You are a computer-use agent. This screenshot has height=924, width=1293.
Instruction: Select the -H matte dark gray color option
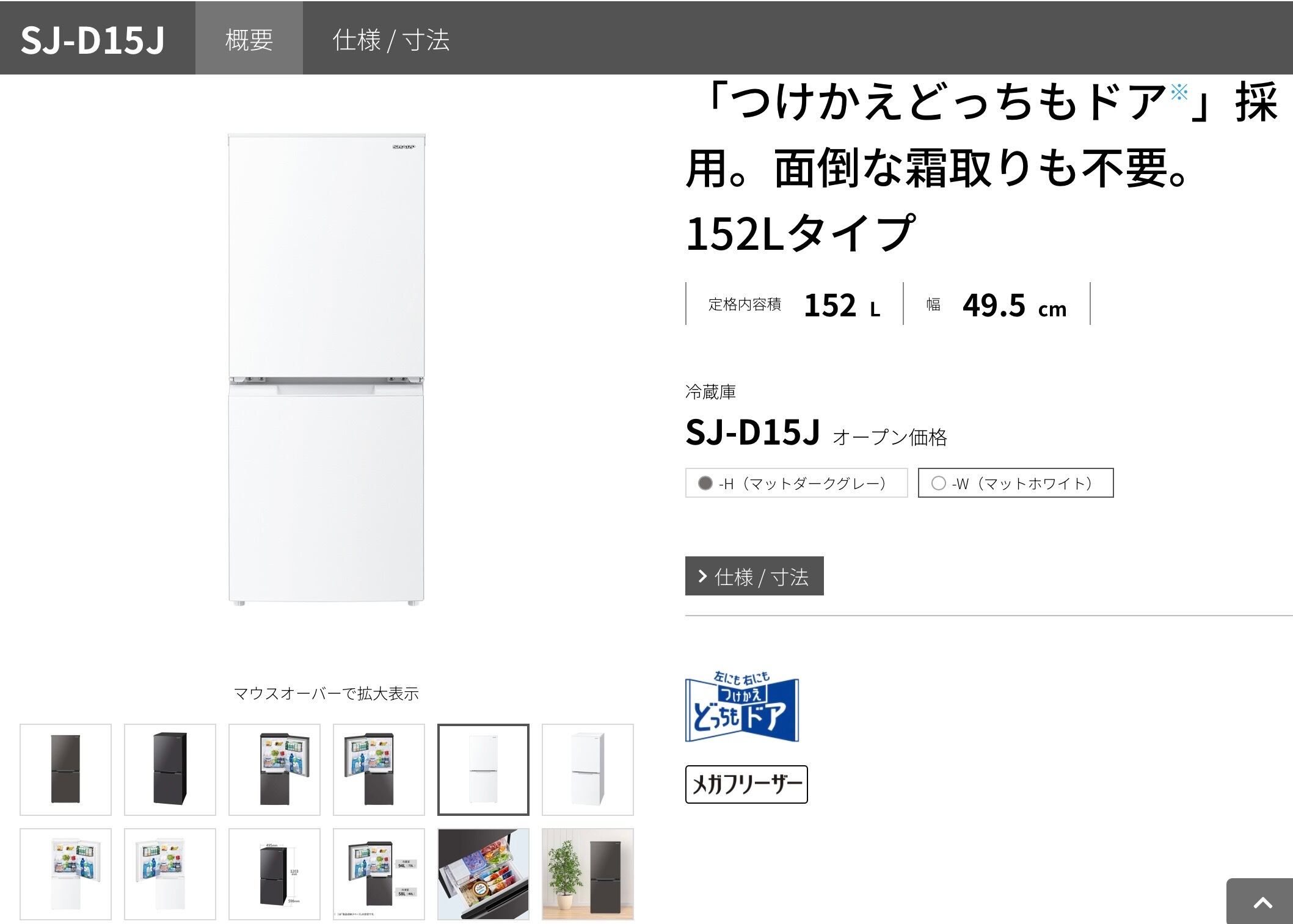796,483
